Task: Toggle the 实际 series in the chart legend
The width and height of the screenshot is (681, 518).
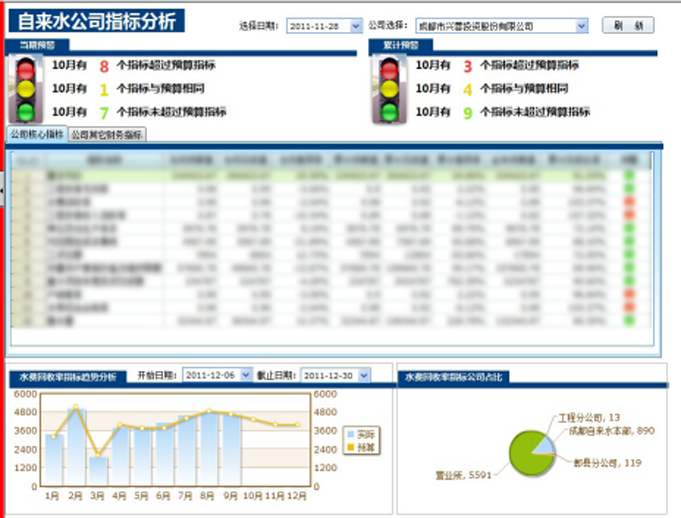Action: (x=361, y=435)
